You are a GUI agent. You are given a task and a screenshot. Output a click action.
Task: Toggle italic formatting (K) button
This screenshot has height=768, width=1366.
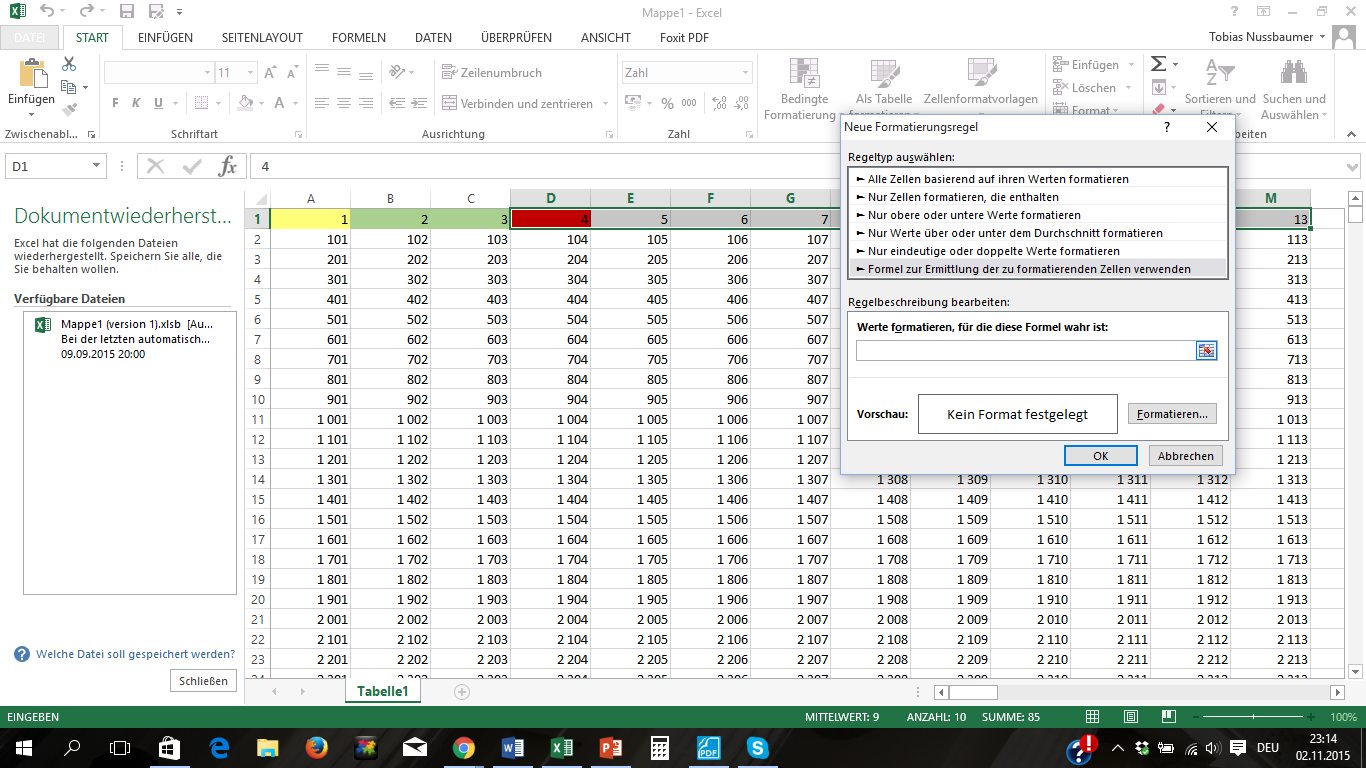pos(137,103)
